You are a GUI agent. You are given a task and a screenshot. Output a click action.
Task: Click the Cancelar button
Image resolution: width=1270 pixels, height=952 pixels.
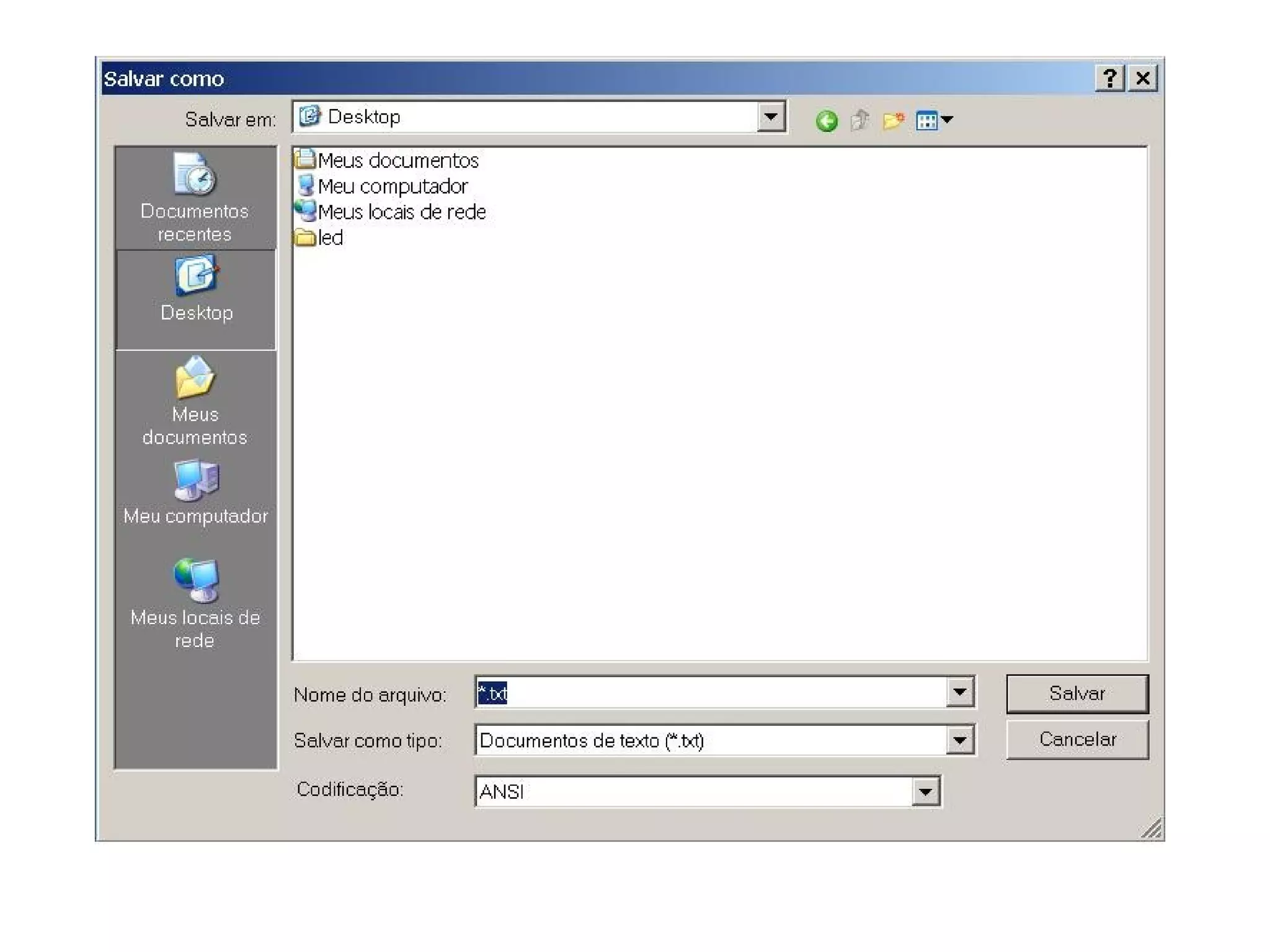[x=1077, y=739]
